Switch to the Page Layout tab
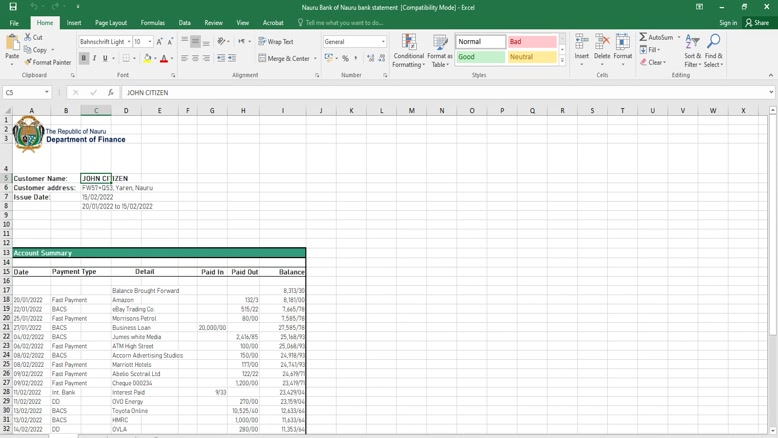The height and width of the screenshot is (438, 778). pos(111,22)
